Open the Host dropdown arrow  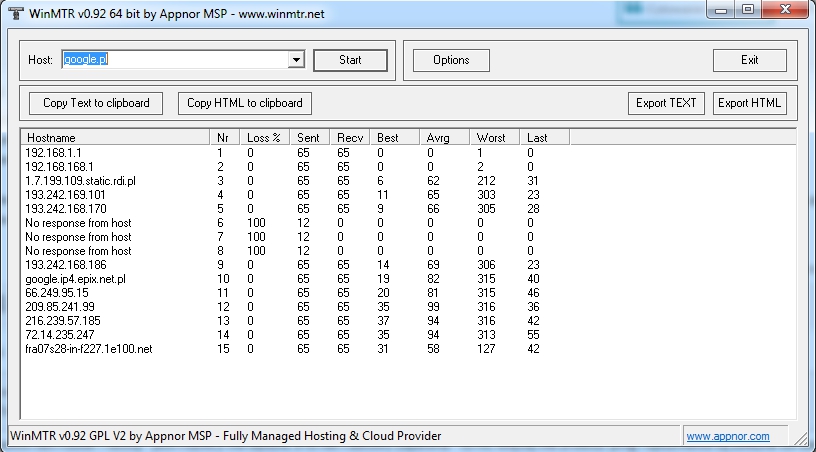pyautogui.click(x=296, y=60)
